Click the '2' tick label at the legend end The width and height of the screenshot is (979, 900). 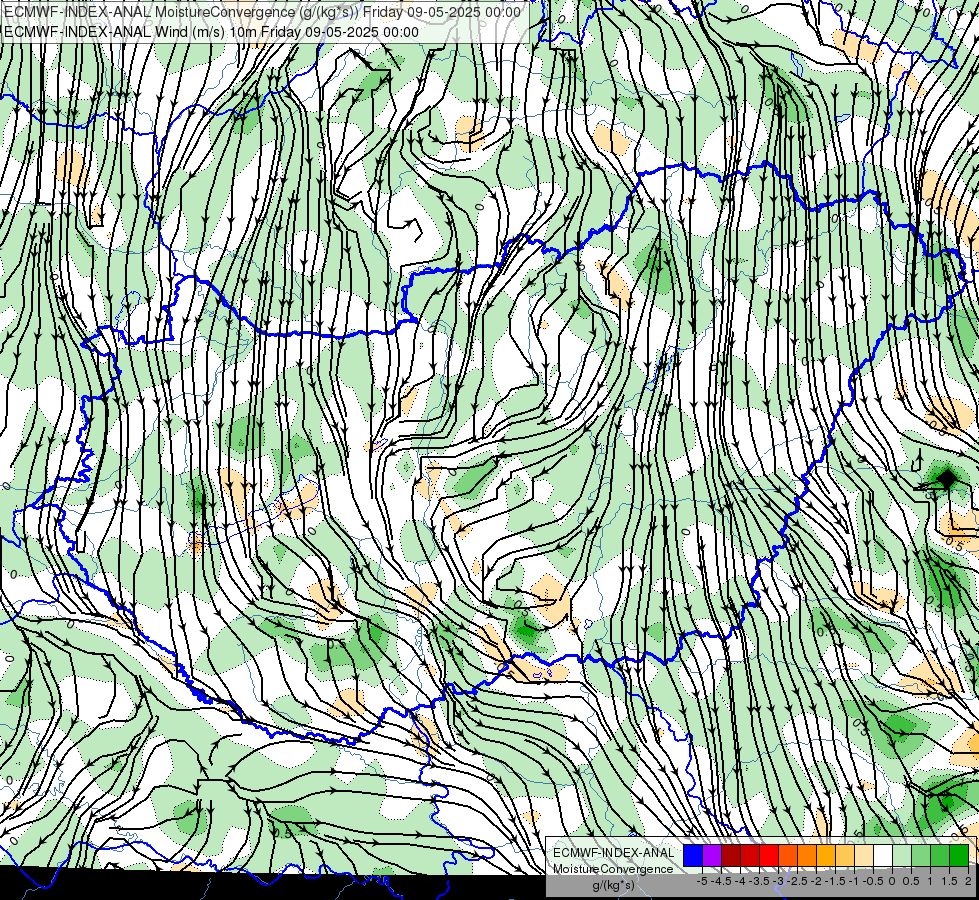point(968,881)
